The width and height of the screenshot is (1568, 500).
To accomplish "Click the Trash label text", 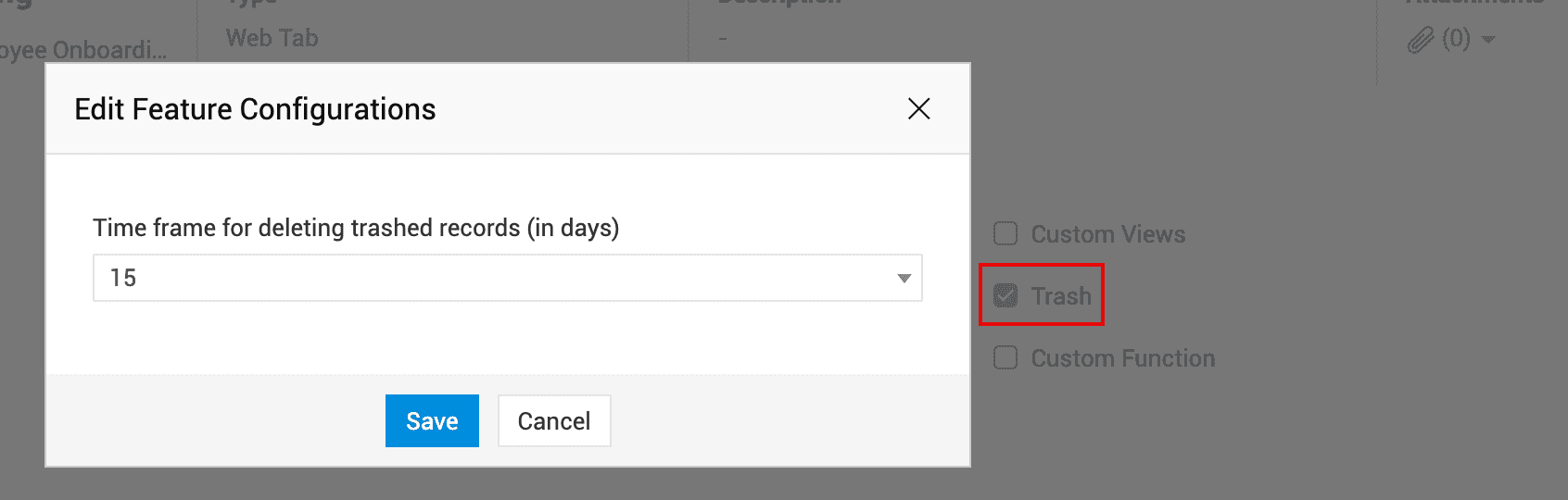I will click(1061, 296).
